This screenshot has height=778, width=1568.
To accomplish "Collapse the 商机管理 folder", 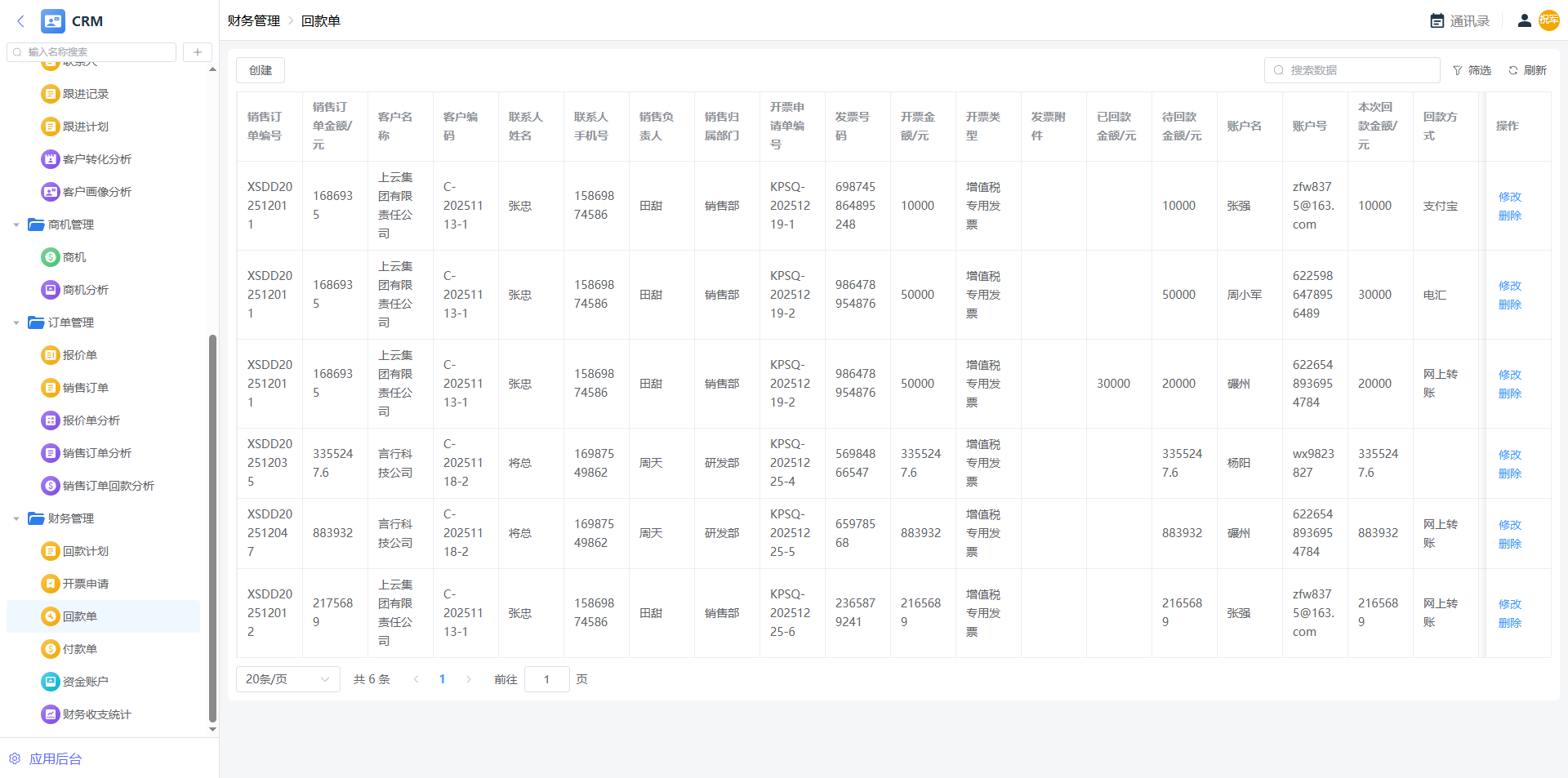I will tap(16, 225).
